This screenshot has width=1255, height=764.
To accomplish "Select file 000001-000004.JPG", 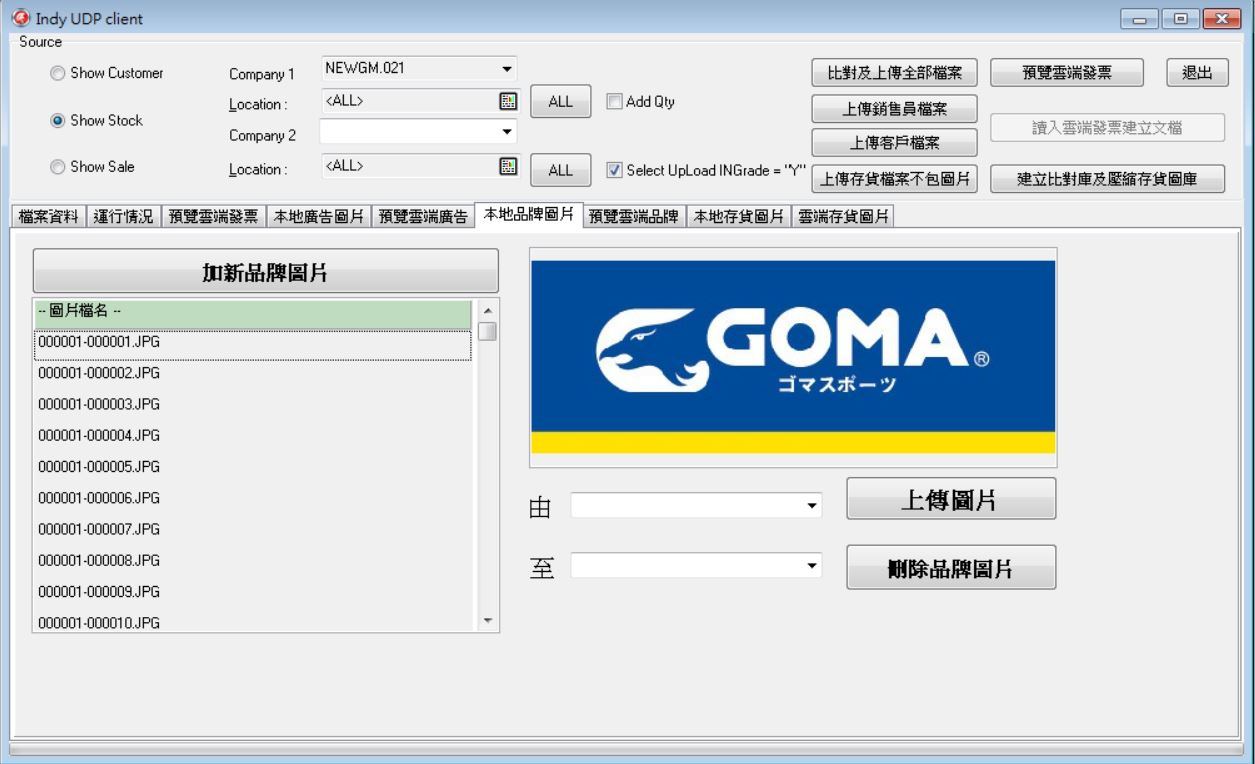I will pyautogui.click(x=253, y=436).
